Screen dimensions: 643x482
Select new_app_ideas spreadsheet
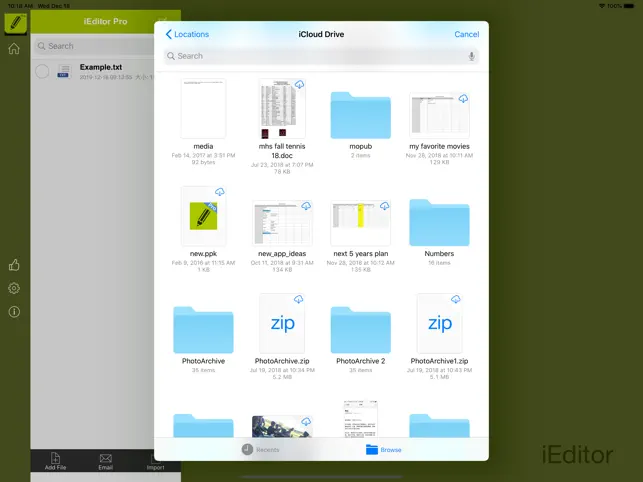[282, 223]
